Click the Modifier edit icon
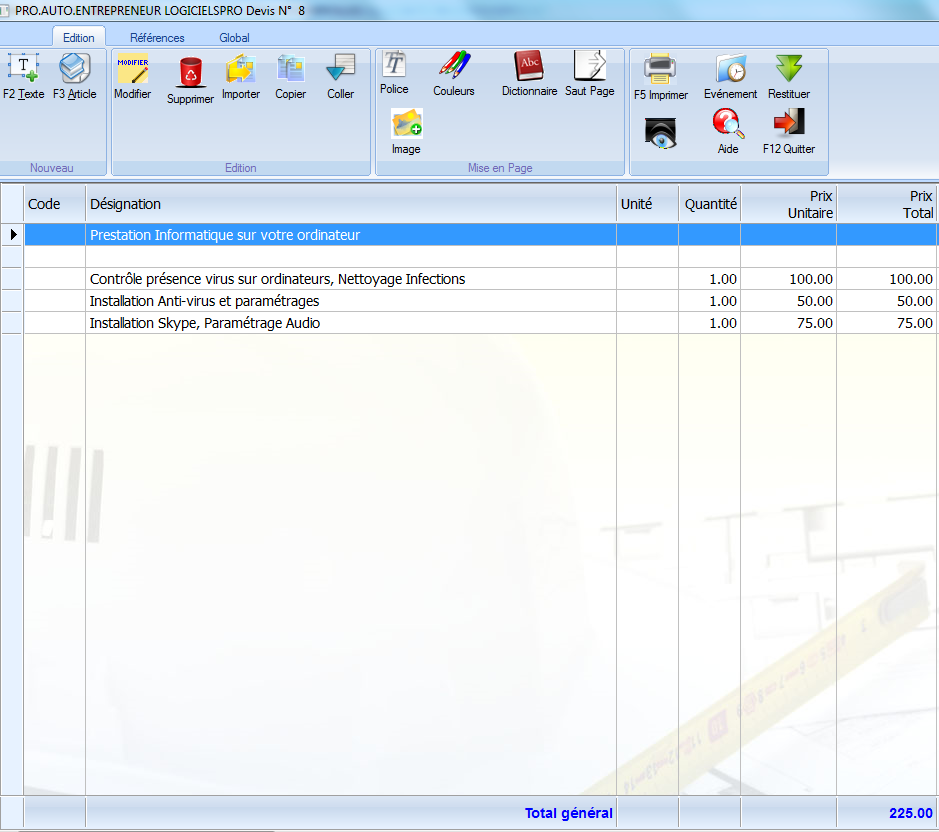Screen dimensions: 939x832 132,70
